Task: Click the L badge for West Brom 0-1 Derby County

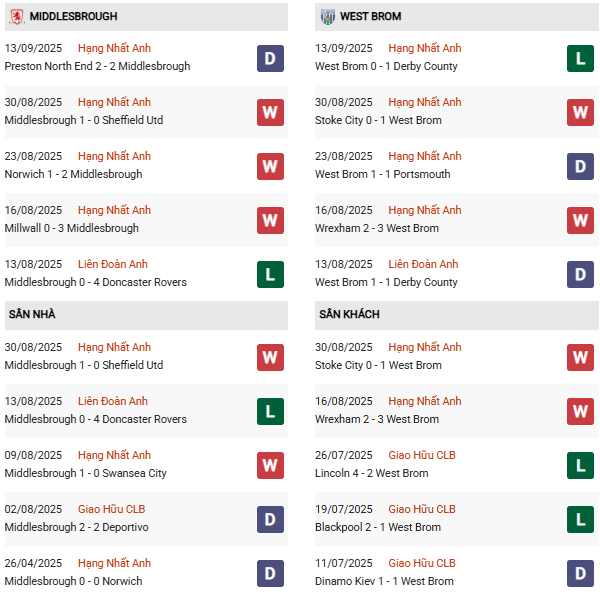Action: pyautogui.click(x=580, y=58)
